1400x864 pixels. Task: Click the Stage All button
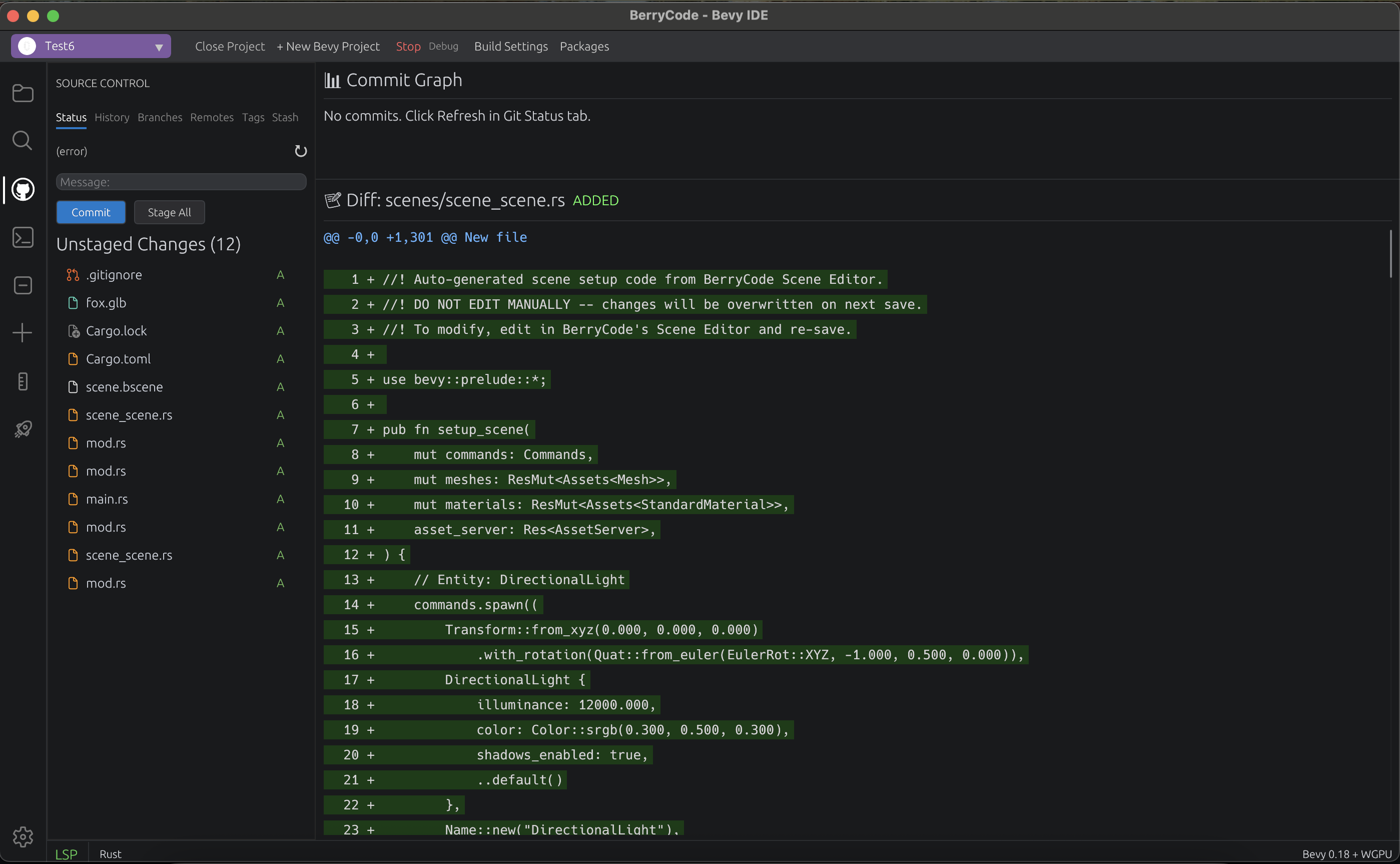coord(169,212)
